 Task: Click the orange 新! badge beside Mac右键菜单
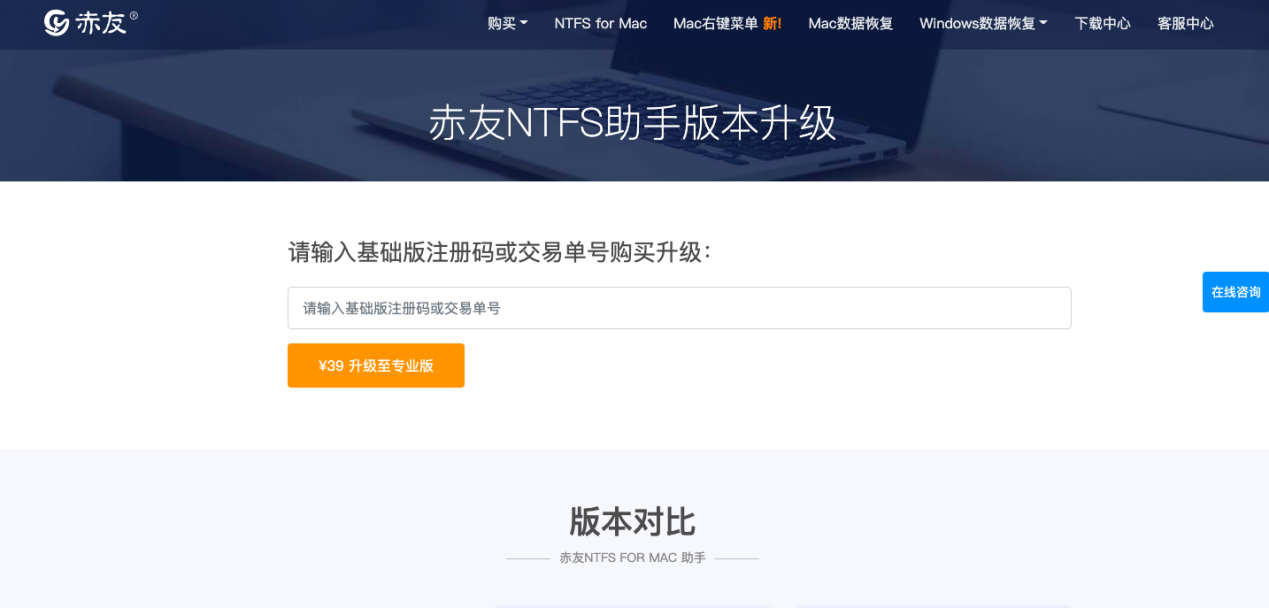771,23
